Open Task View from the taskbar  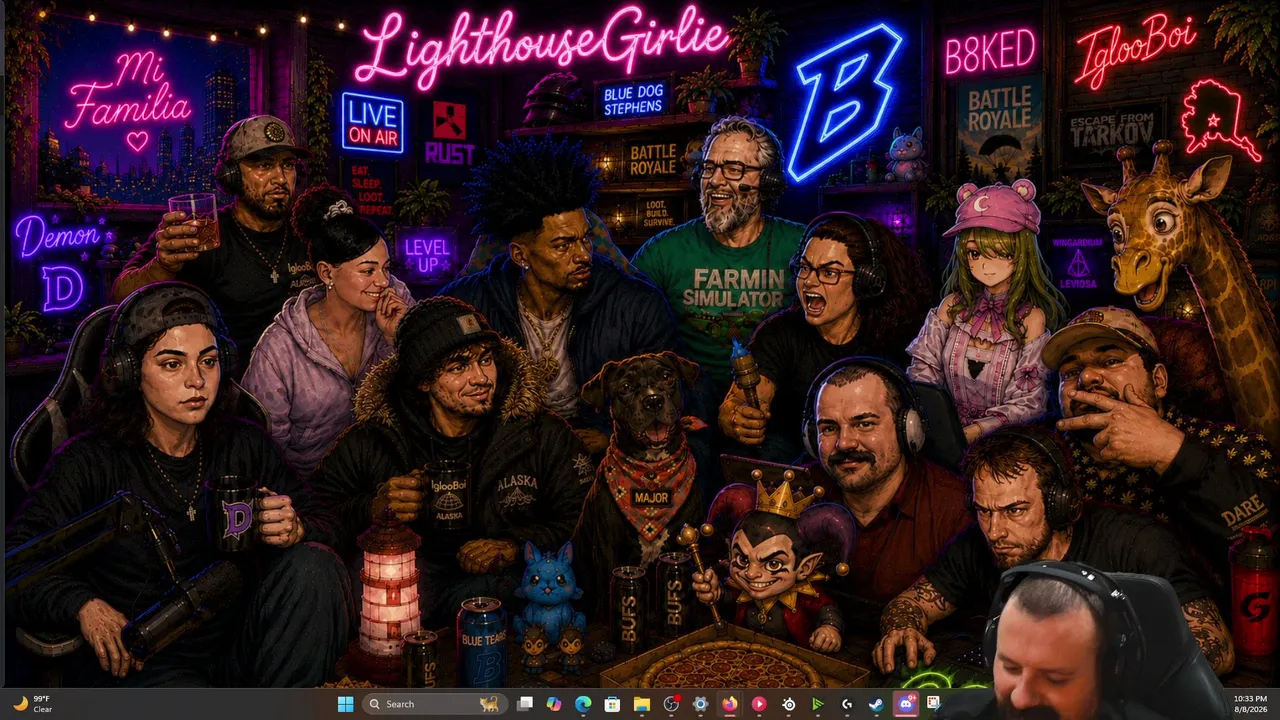click(x=525, y=704)
